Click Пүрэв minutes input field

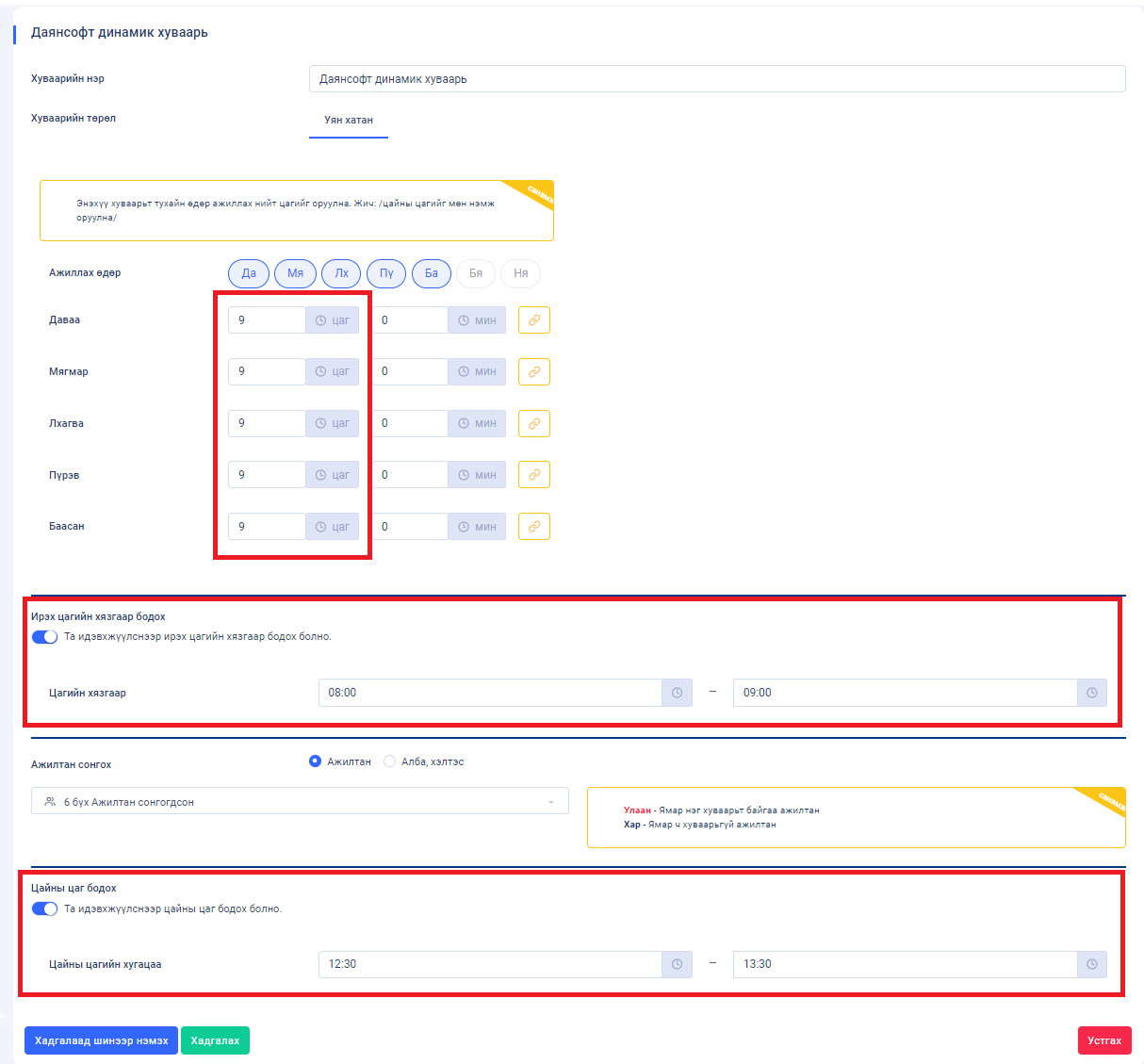tap(410, 475)
